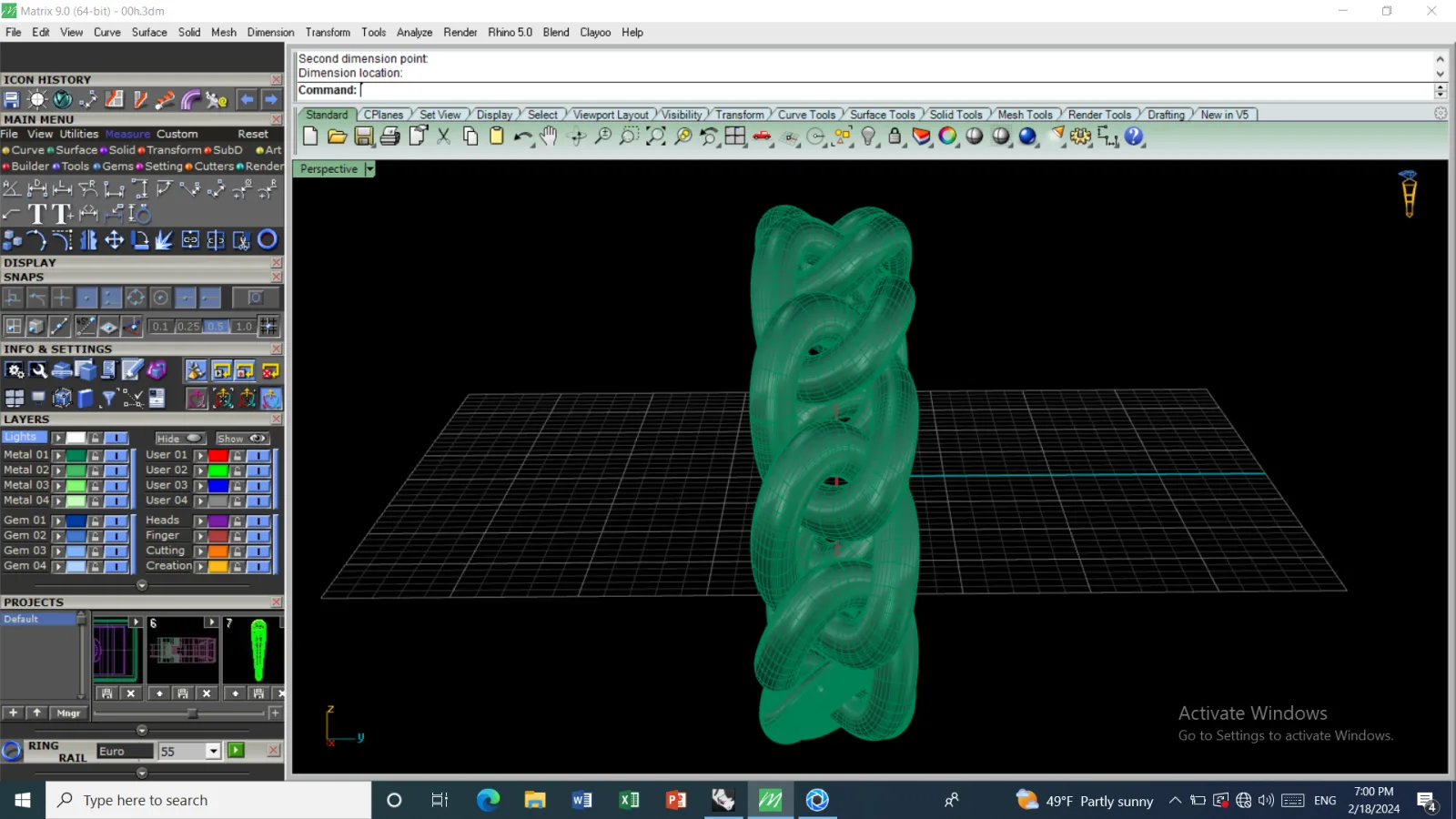1456x819 pixels.
Task: Open the Surface menu in menu bar
Action: coord(149,32)
